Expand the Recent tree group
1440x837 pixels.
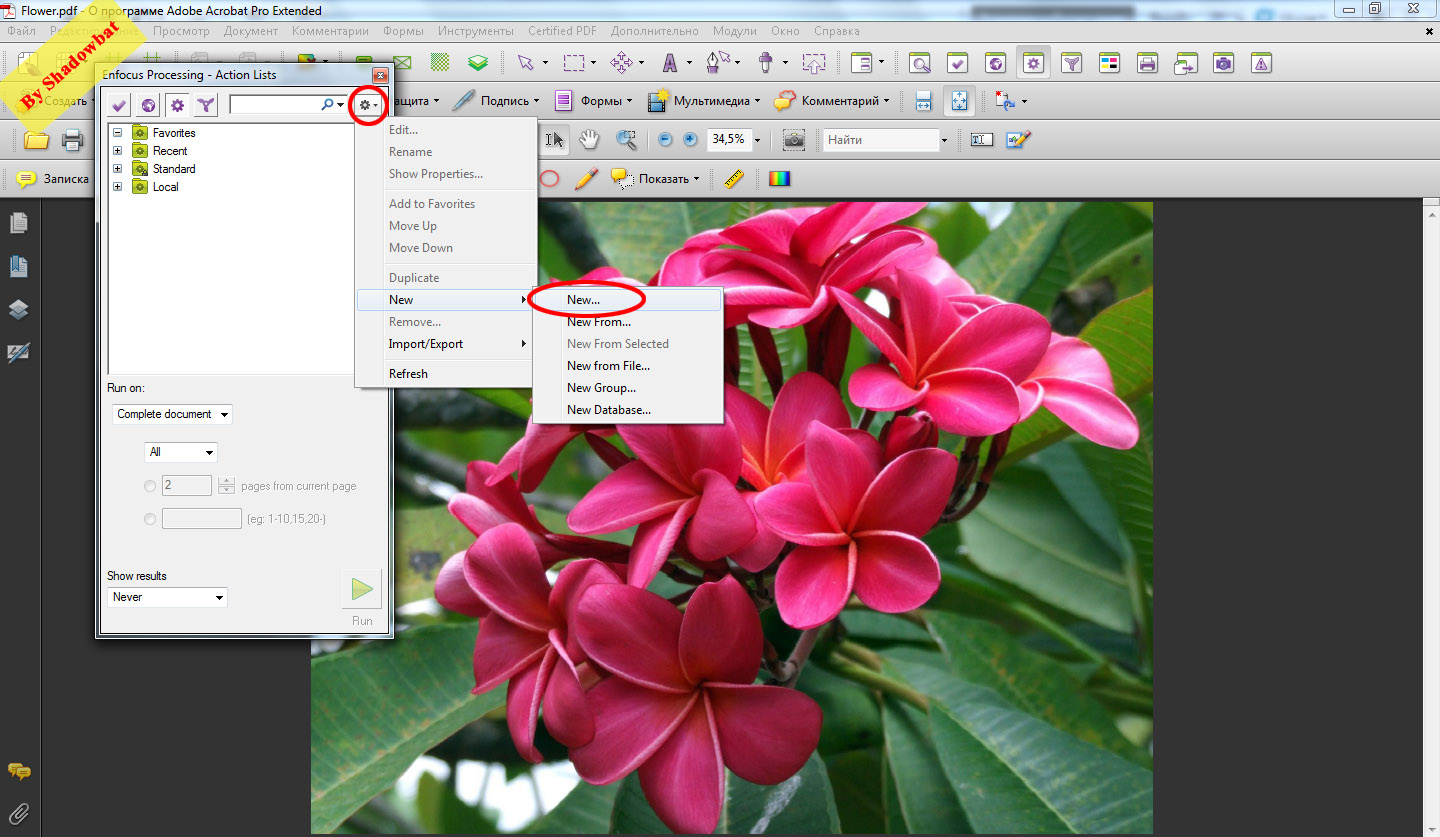(117, 151)
